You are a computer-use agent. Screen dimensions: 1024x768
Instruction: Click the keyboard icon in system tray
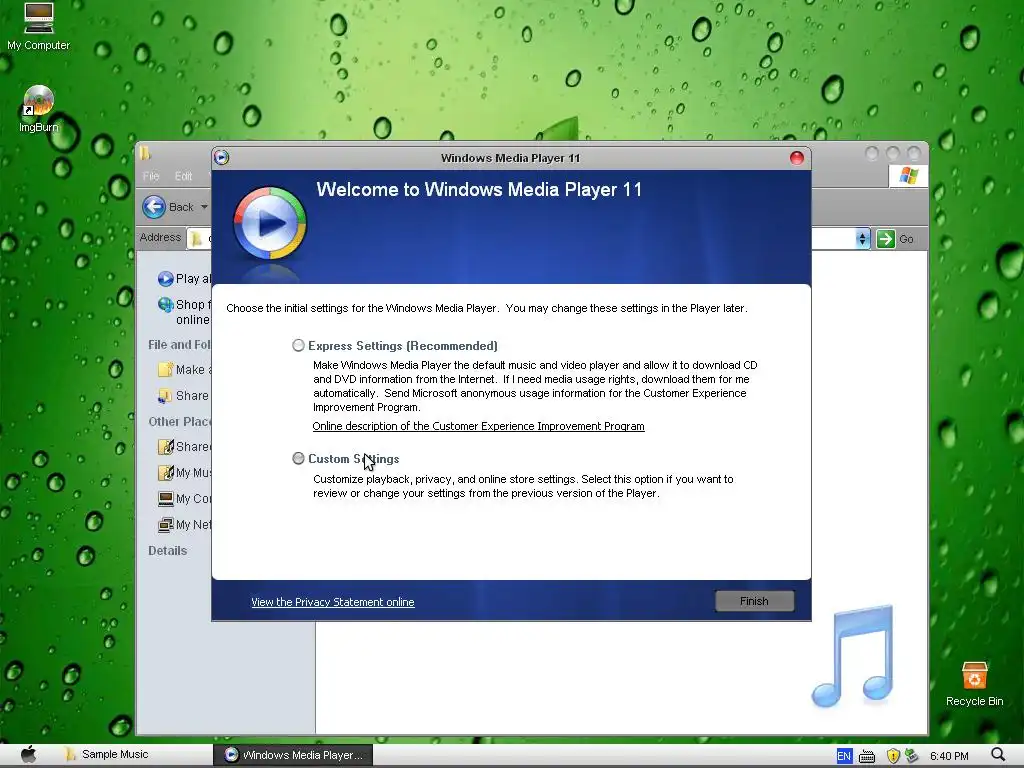[867, 756]
